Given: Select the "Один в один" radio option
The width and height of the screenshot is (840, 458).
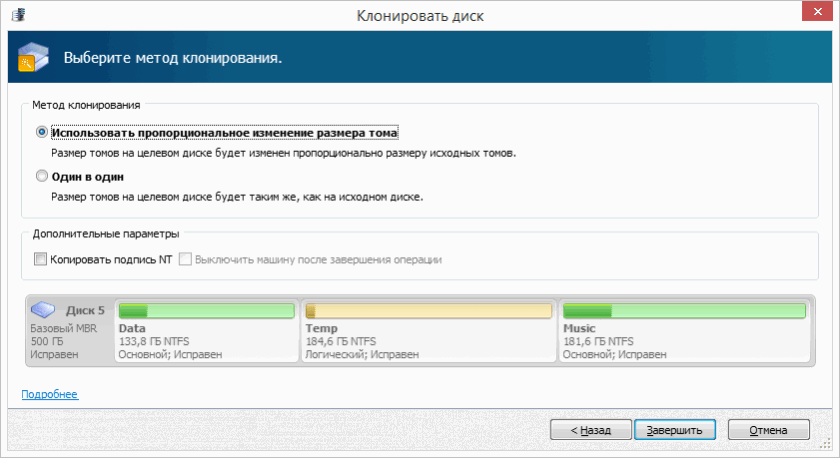Looking at the screenshot, I should [x=42, y=176].
